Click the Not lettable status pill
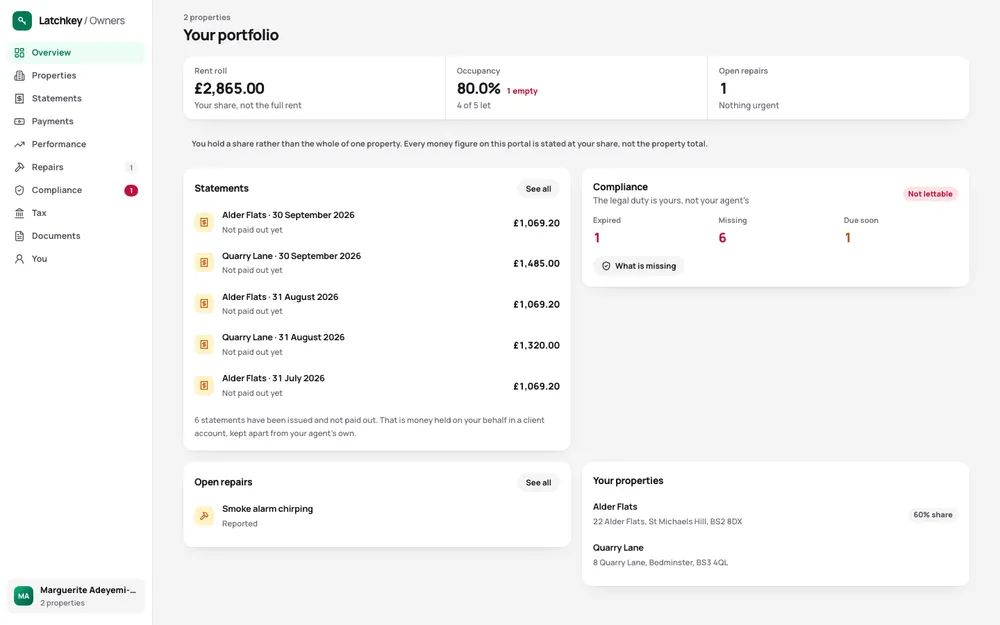The width and height of the screenshot is (1000, 625). click(x=930, y=194)
